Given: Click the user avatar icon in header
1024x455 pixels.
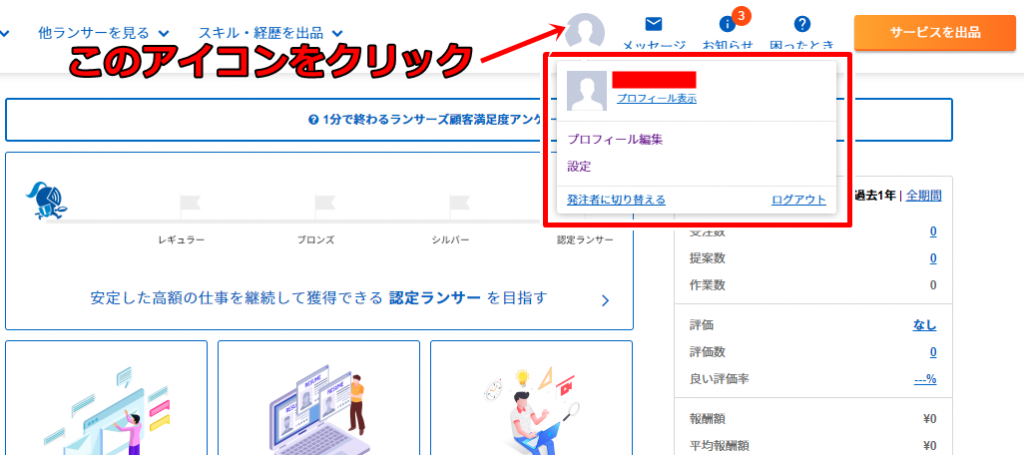Looking at the screenshot, I should (584, 33).
